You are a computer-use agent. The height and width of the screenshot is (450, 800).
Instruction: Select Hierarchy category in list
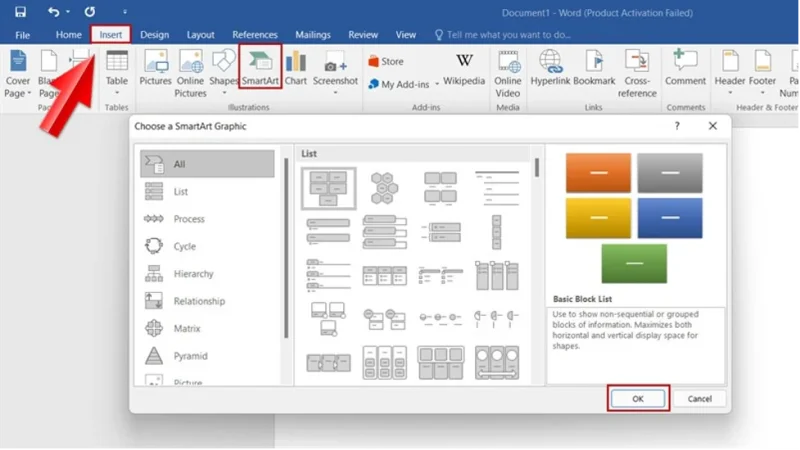tap(194, 274)
